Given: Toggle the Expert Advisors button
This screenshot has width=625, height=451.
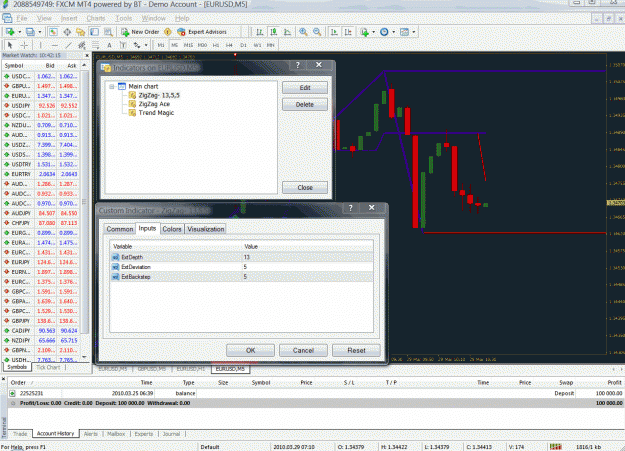Looking at the screenshot, I should pyautogui.click(x=202, y=32).
